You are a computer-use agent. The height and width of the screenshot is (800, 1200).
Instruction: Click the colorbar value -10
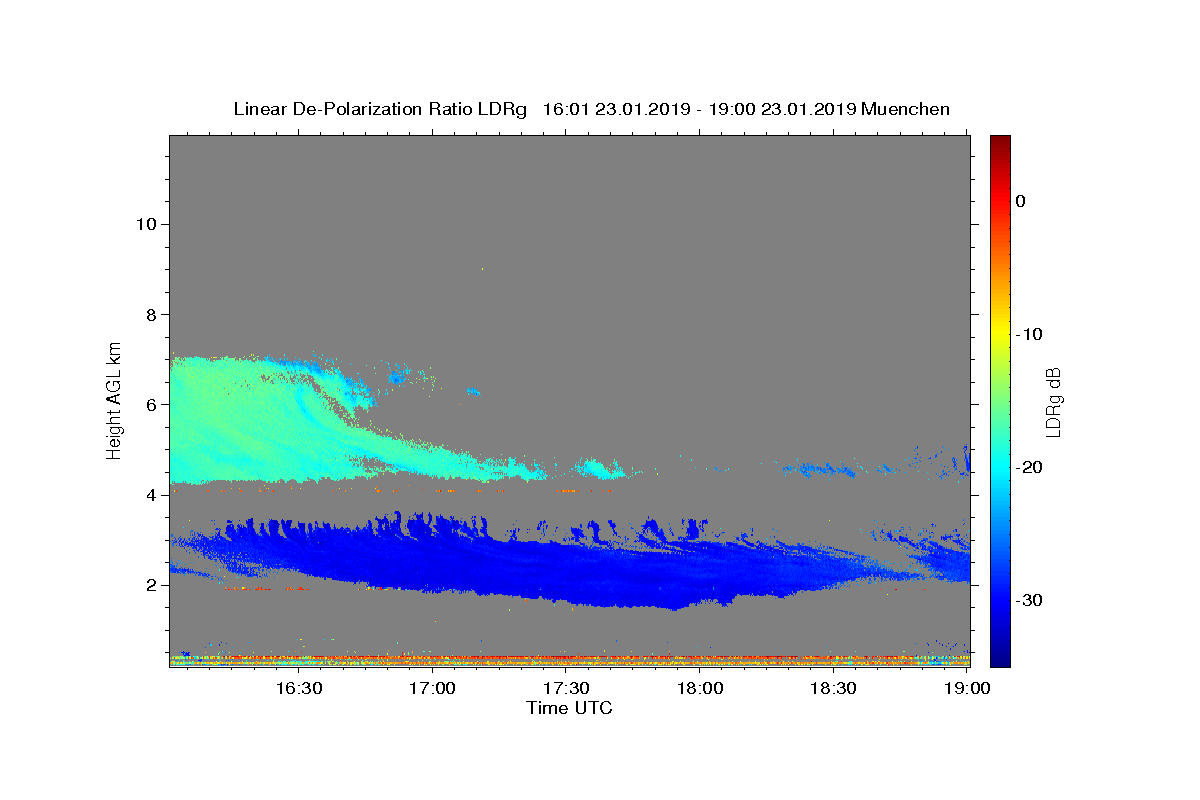[1031, 334]
